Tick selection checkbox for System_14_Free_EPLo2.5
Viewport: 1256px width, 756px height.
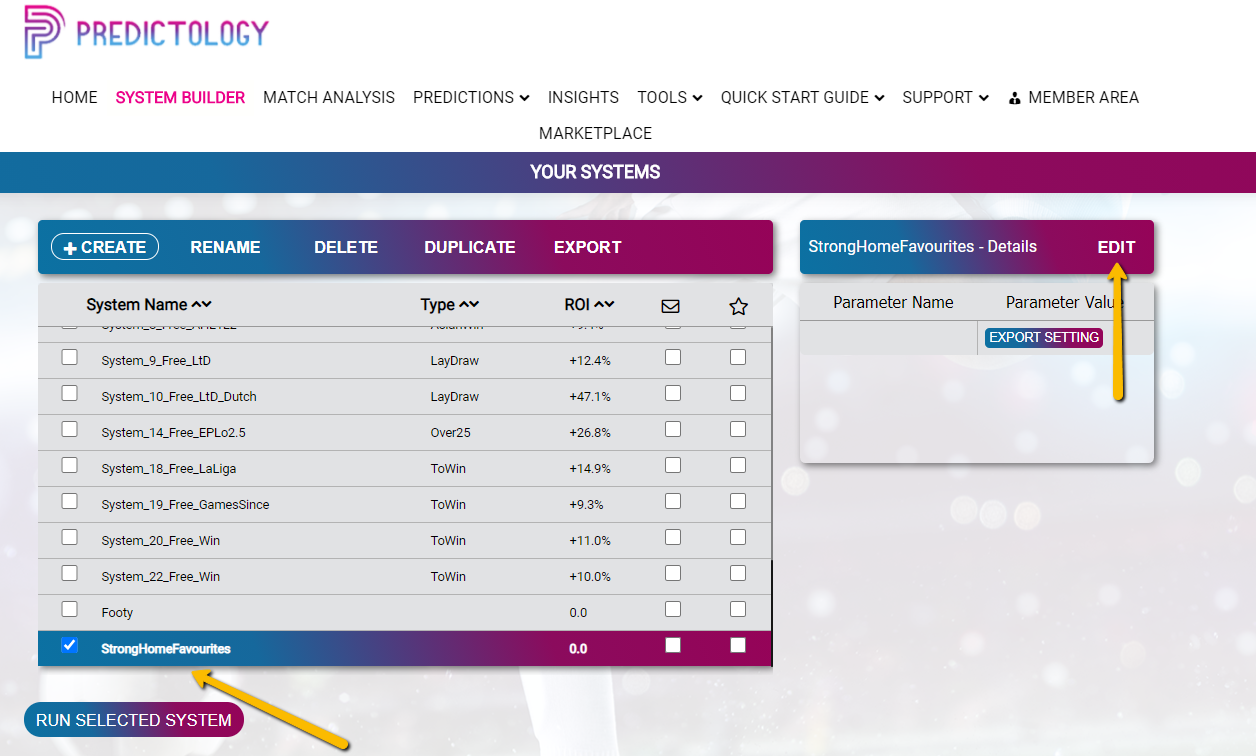pos(69,429)
